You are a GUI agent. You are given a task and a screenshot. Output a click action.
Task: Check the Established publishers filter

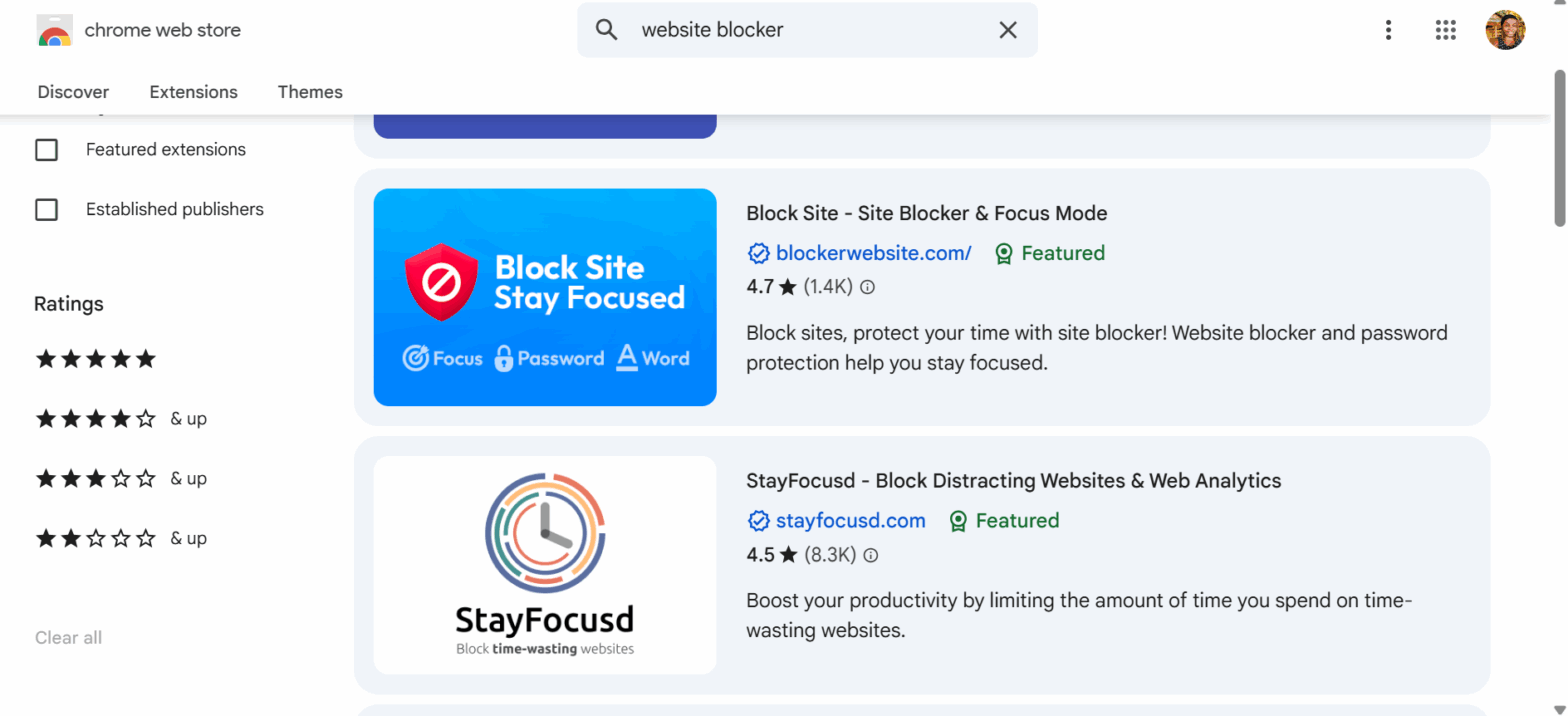click(46, 209)
